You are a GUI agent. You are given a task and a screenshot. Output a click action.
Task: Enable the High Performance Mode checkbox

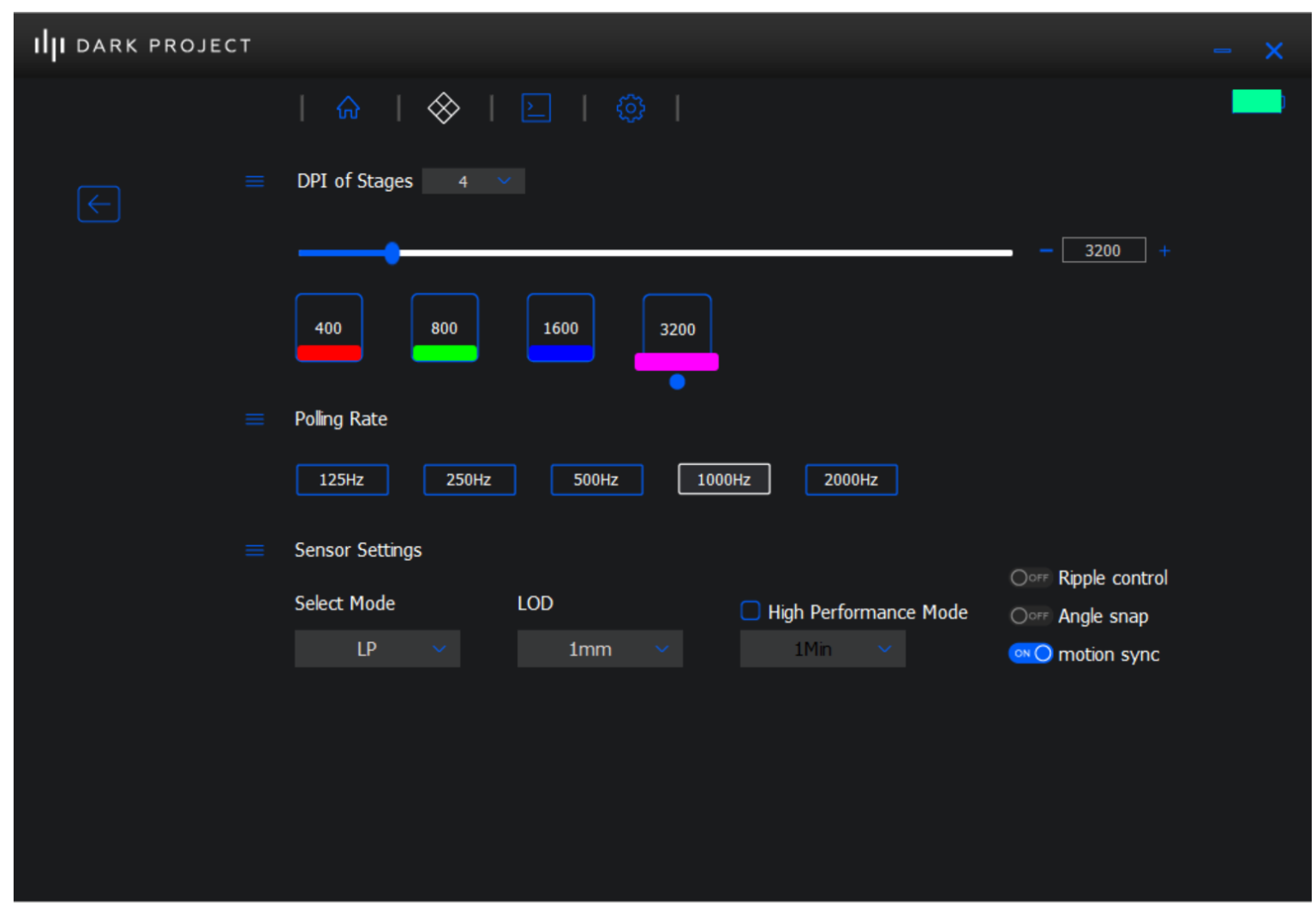751,611
